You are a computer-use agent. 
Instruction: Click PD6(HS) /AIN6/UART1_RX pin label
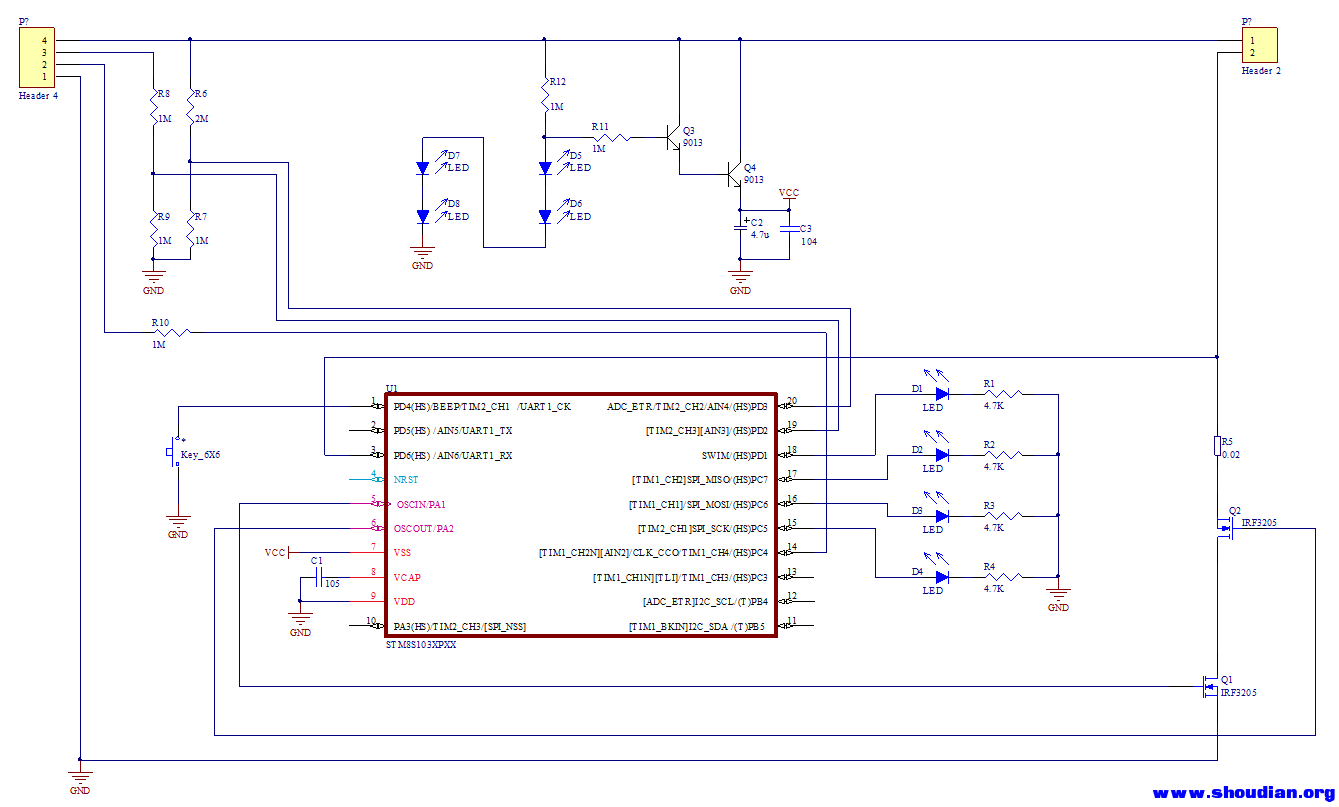[x=453, y=455]
